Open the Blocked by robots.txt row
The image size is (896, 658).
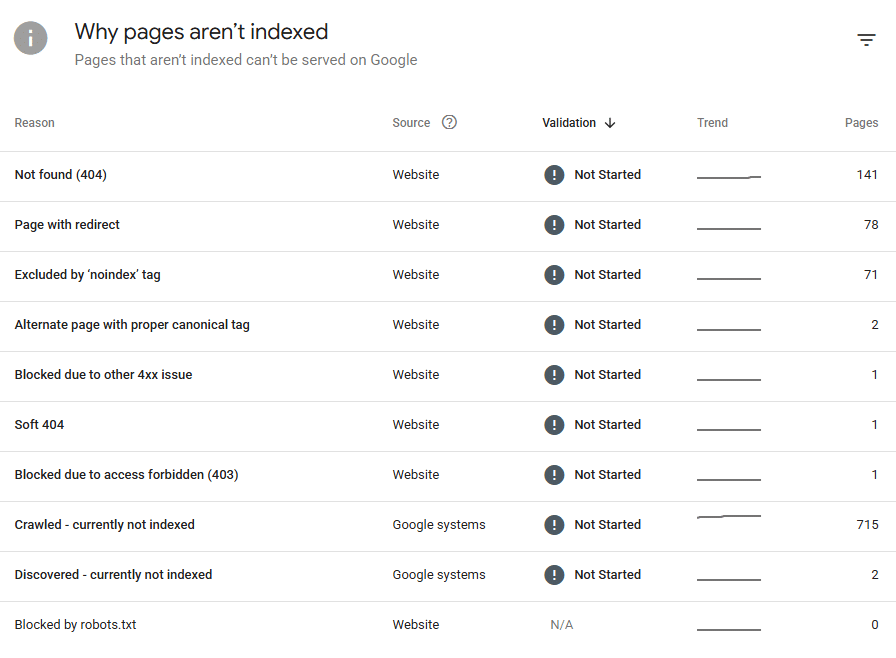[448, 626]
